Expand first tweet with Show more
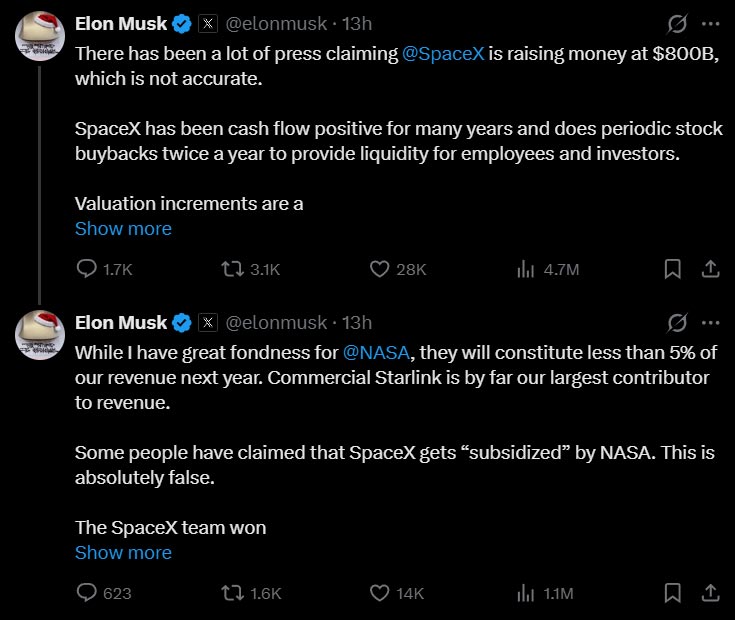735x620 pixels. coord(123,229)
